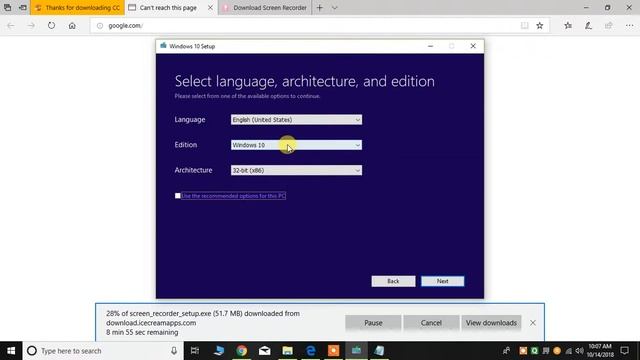The height and width of the screenshot is (360, 640).
Task: Open File Explorer from taskbar
Action: click(x=287, y=351)
